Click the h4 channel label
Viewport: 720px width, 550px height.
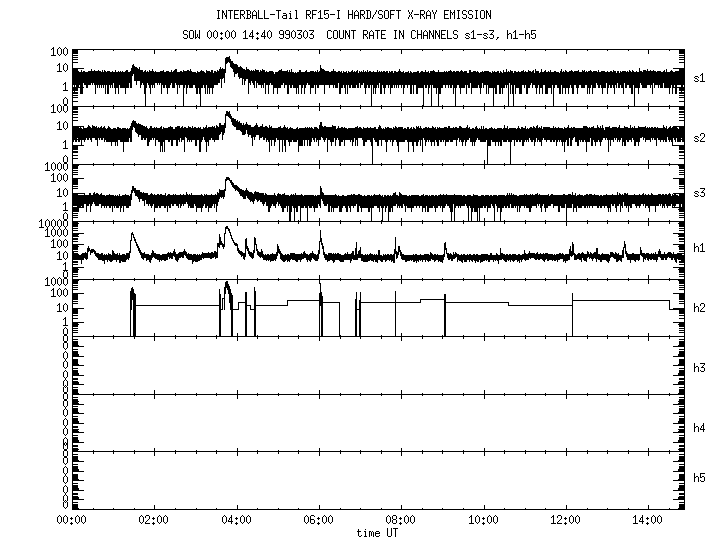[700, 428]
